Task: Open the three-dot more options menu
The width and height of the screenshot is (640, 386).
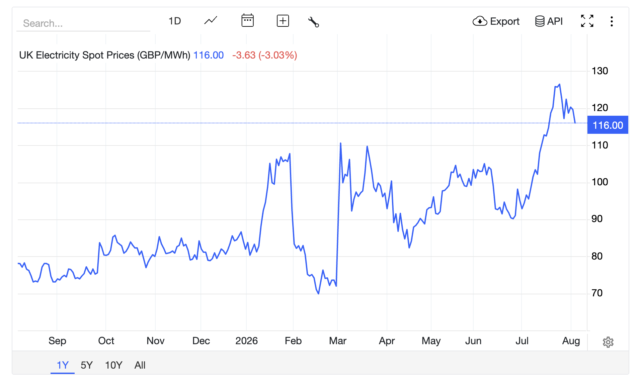Action: (611, 21)
